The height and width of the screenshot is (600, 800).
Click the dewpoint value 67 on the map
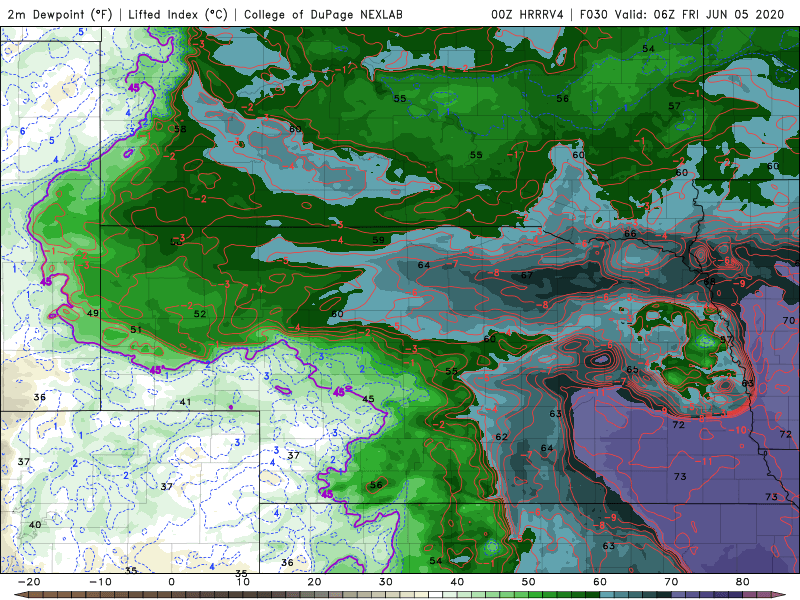tap(527, 275)
